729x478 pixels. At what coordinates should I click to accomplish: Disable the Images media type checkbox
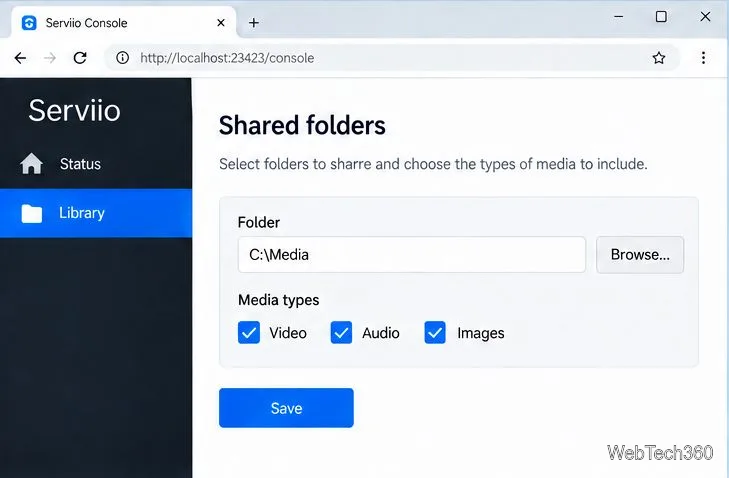435,332
